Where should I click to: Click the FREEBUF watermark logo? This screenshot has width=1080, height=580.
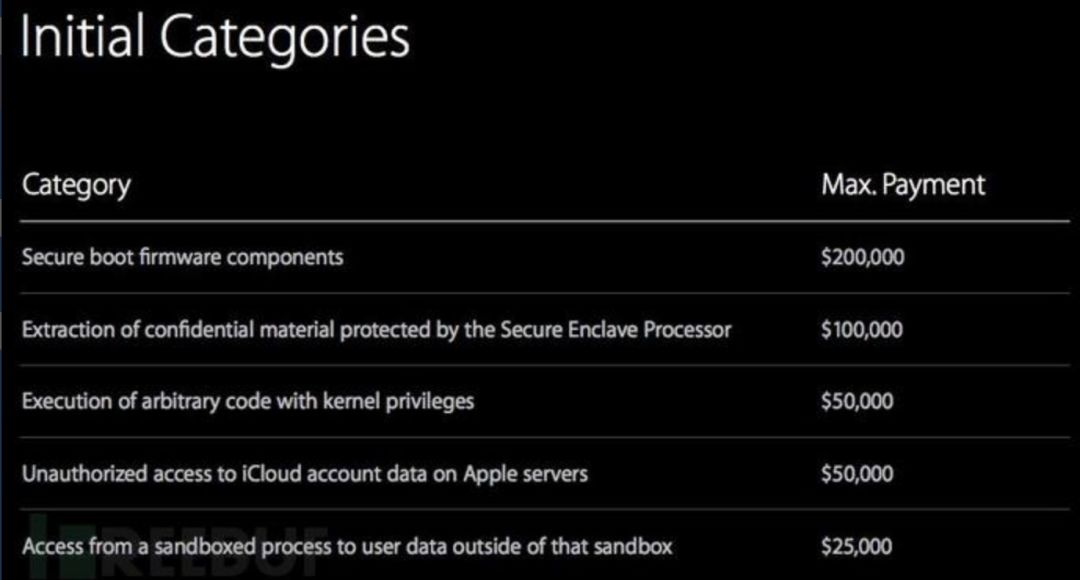(180, 540)
